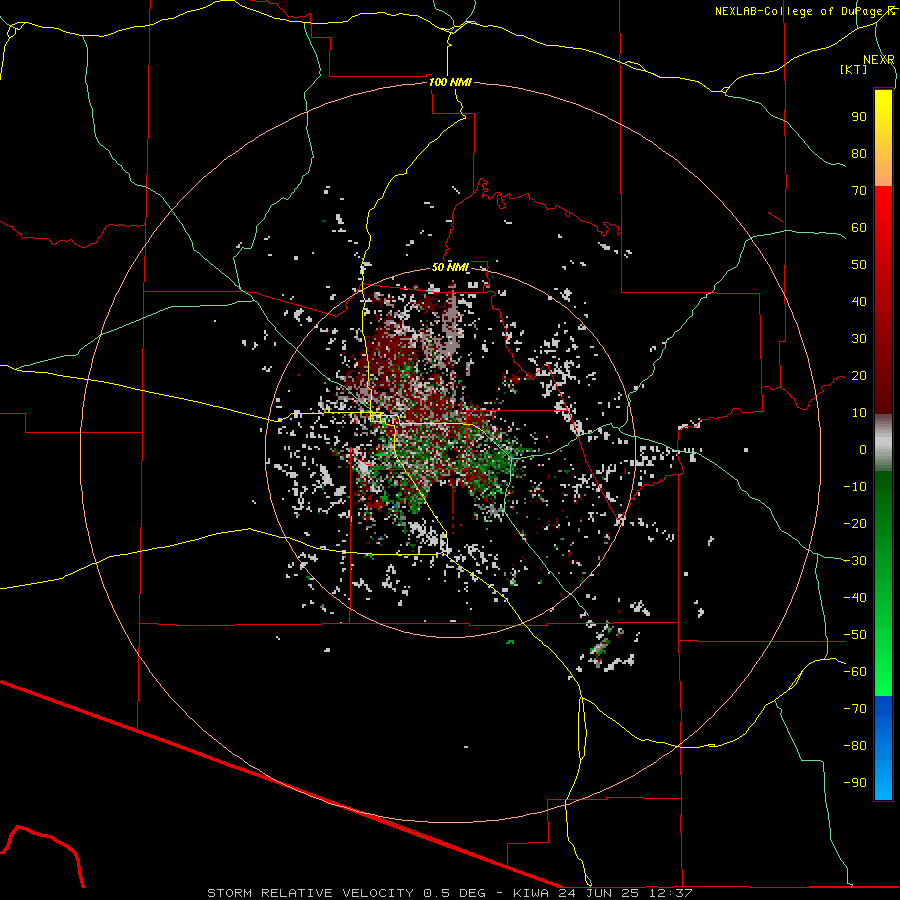
Task: Click the -70 value on velocity scale
Action: 855,709
